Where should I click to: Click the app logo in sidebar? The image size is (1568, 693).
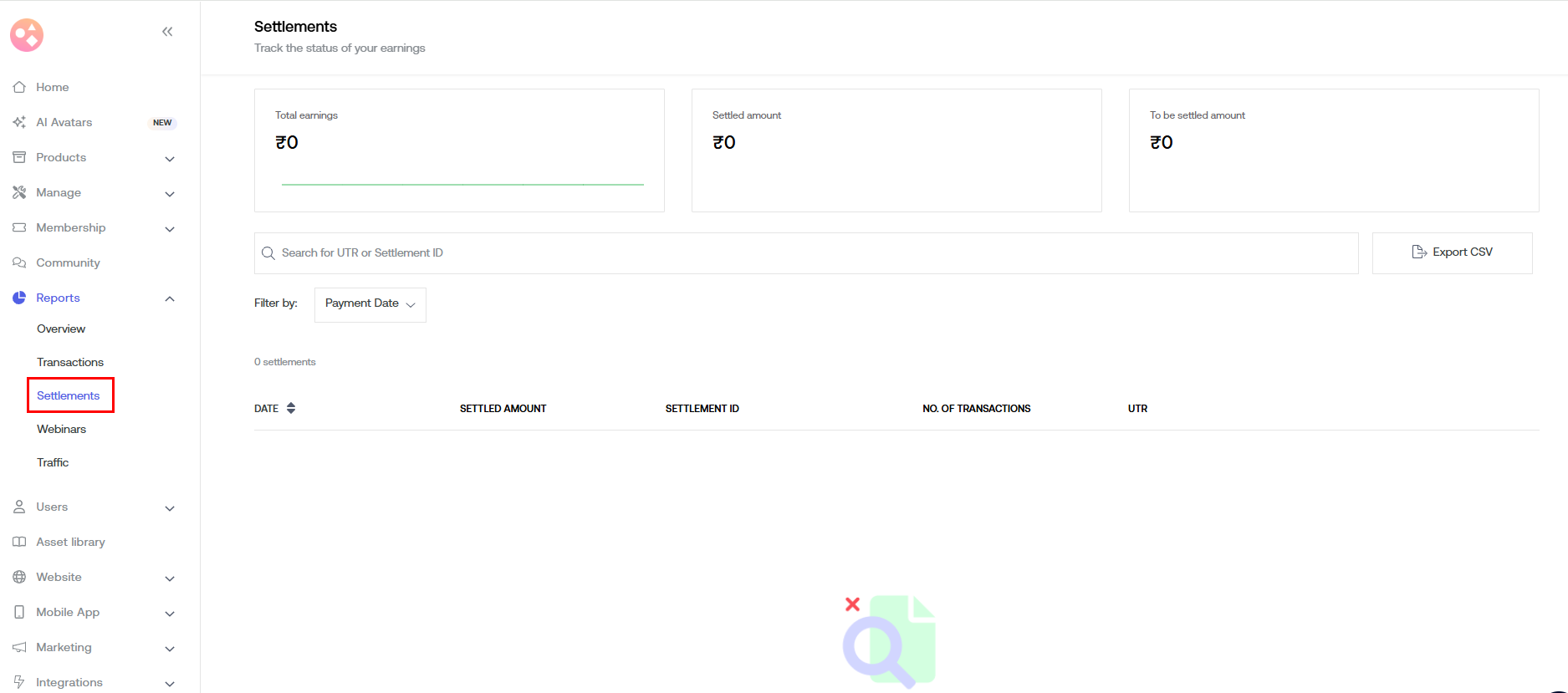tap(27, 35)
